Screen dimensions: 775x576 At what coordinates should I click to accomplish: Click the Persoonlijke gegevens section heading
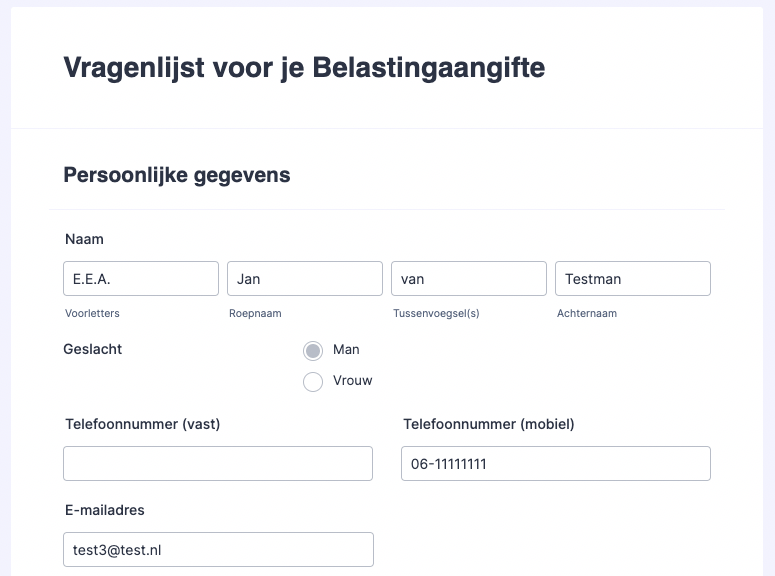point(177,175)
